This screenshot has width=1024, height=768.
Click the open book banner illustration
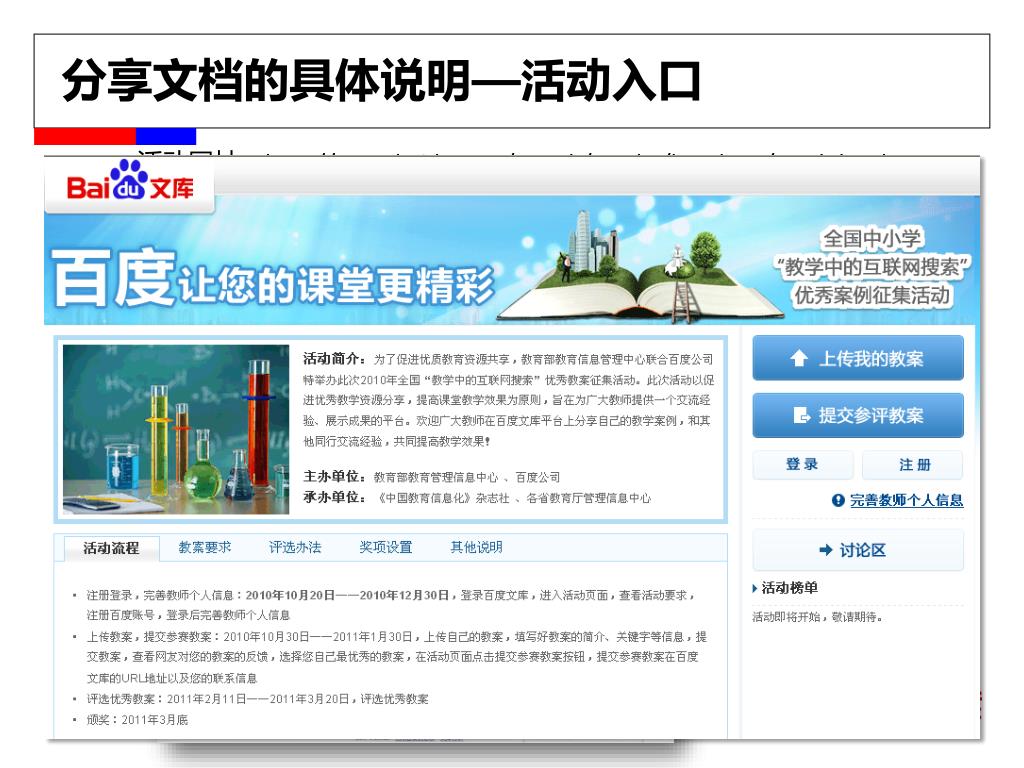[640, 268]
